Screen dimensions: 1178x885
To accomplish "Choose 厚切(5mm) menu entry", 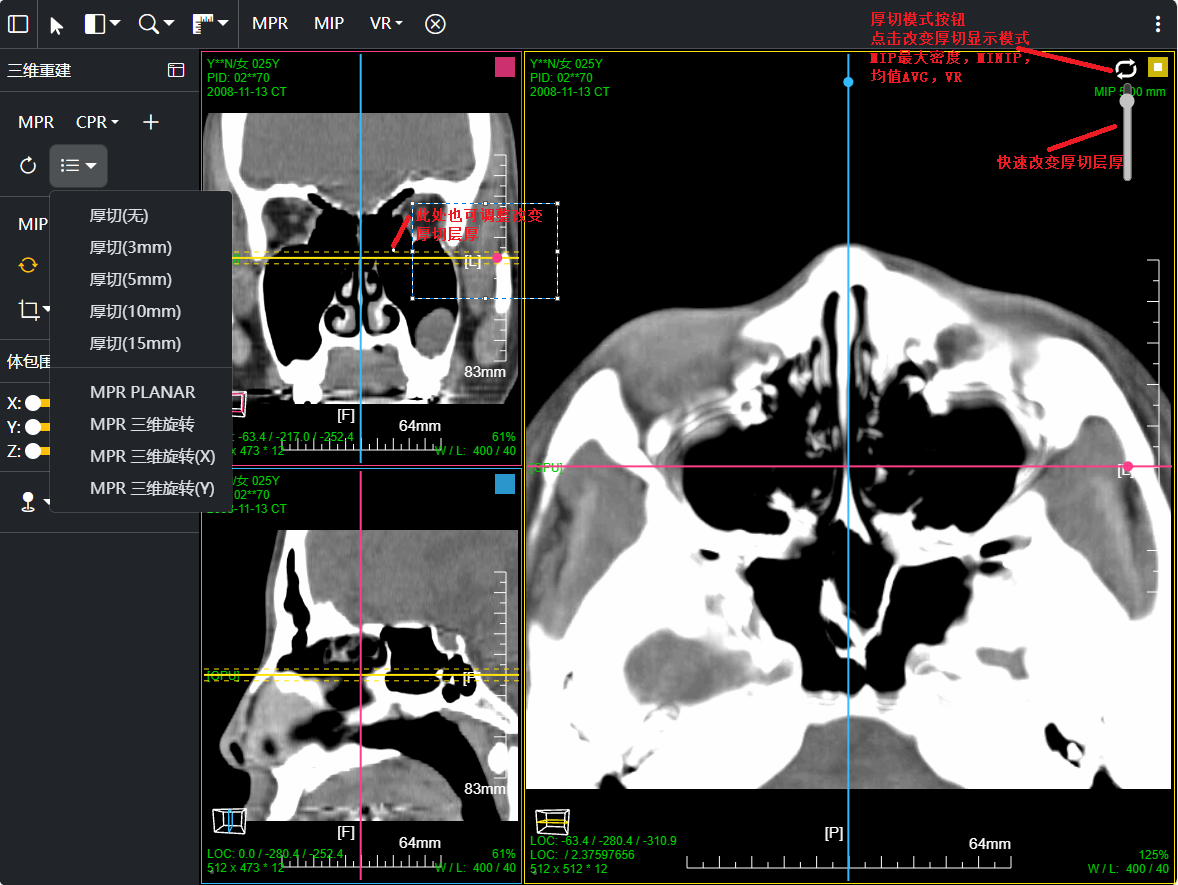I will click(x=131, y=279).
